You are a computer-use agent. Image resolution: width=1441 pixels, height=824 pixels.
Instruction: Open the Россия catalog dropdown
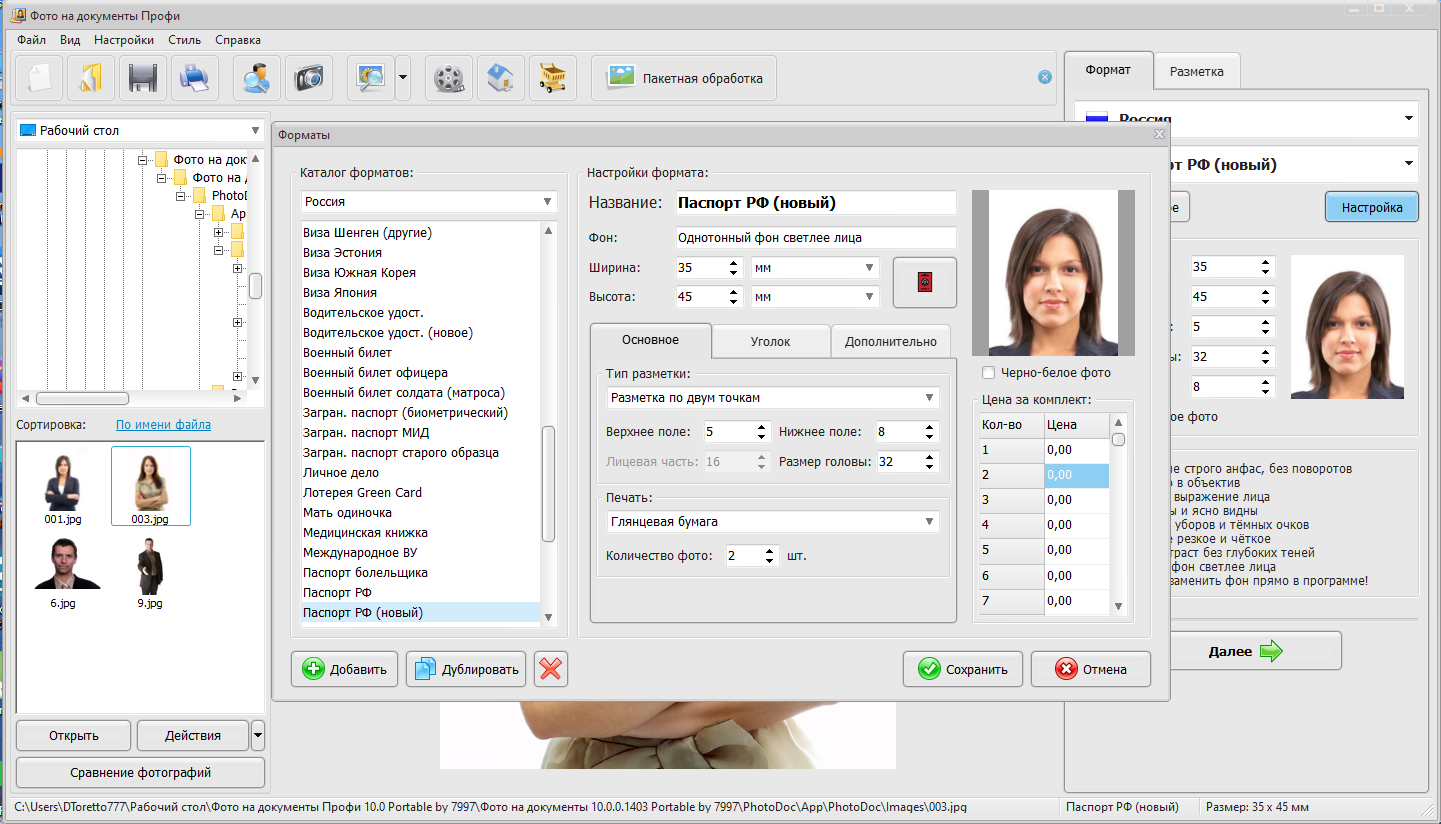click(429, 202)
